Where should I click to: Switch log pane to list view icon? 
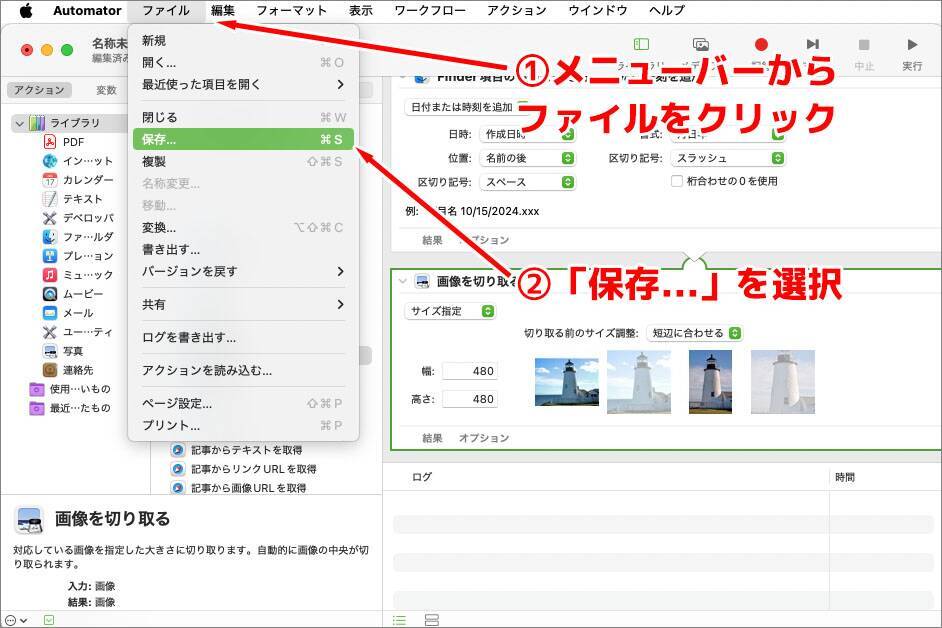[x=400, y=620]
